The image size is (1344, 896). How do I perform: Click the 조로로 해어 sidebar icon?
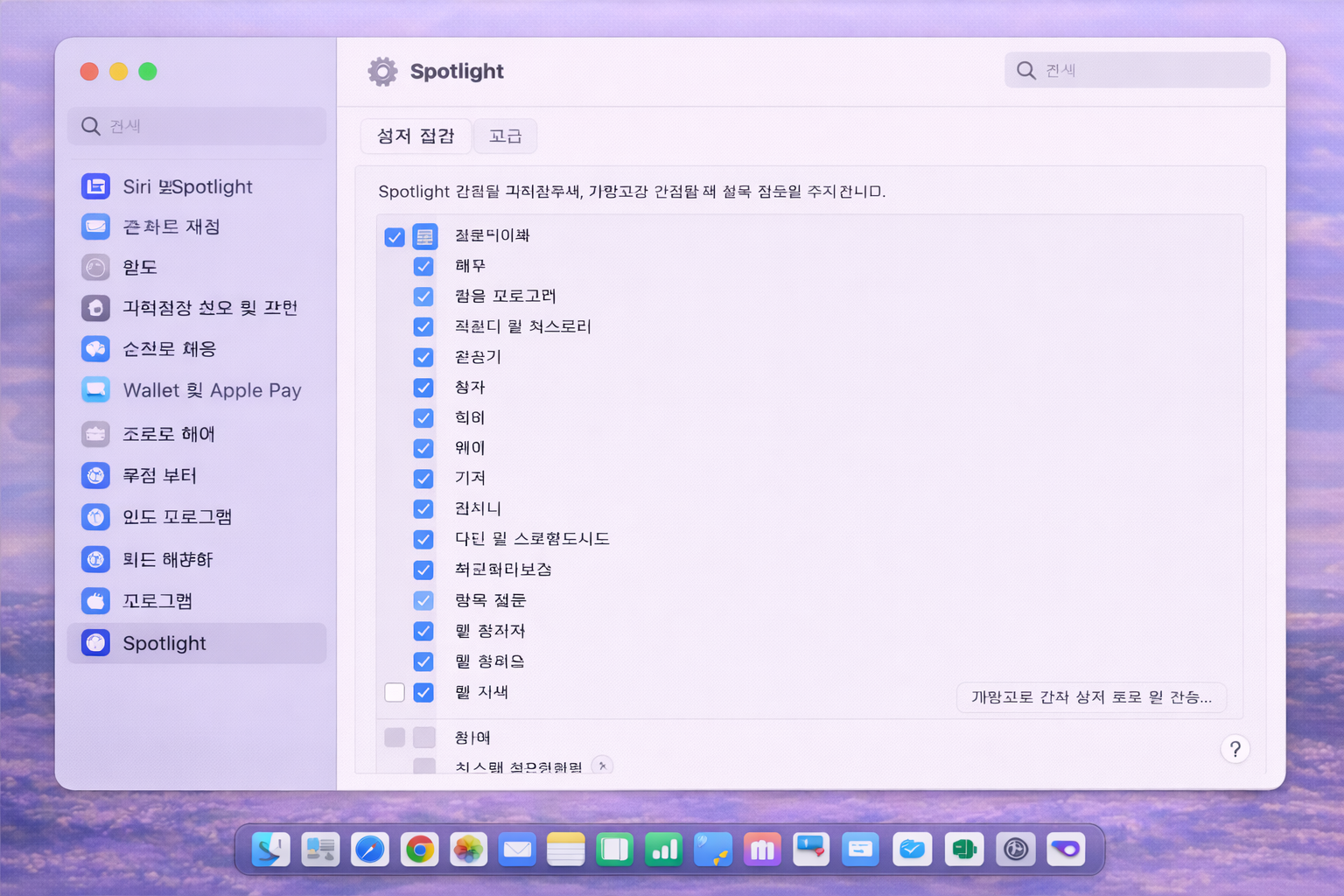(x=95, y=433)
